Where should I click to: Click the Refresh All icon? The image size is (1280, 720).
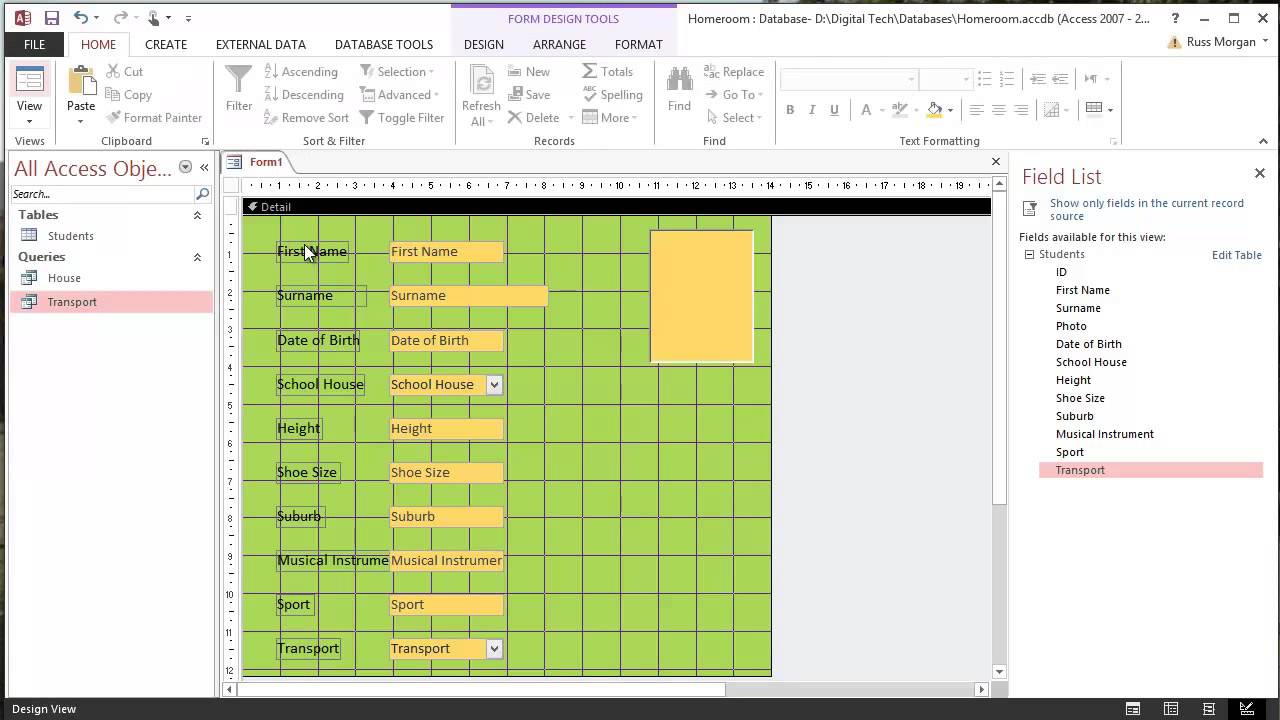(x=481, y=81)
